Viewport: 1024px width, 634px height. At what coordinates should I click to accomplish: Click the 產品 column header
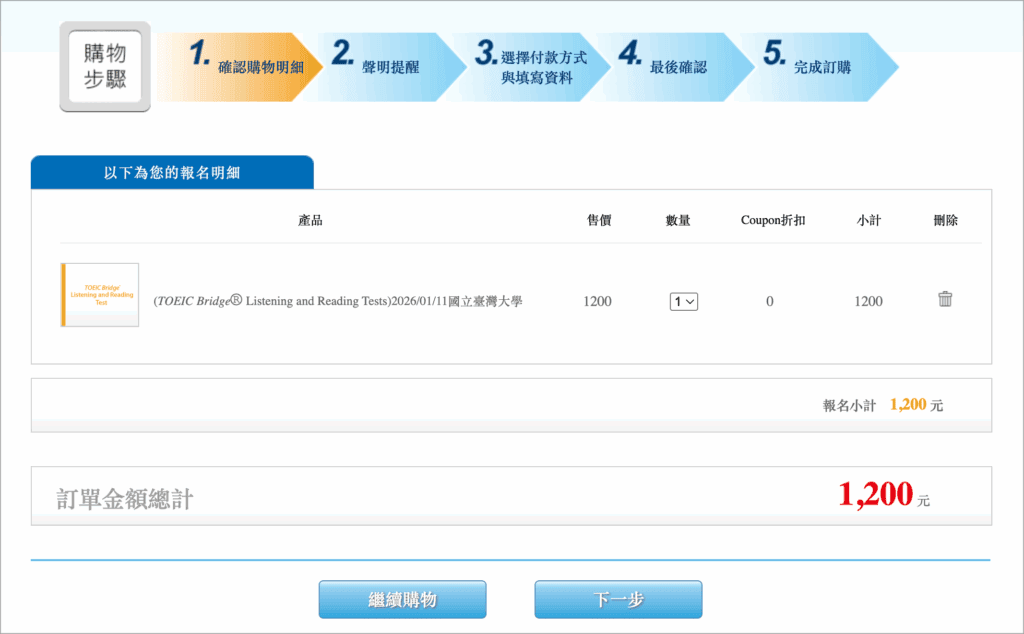(310, 220)
